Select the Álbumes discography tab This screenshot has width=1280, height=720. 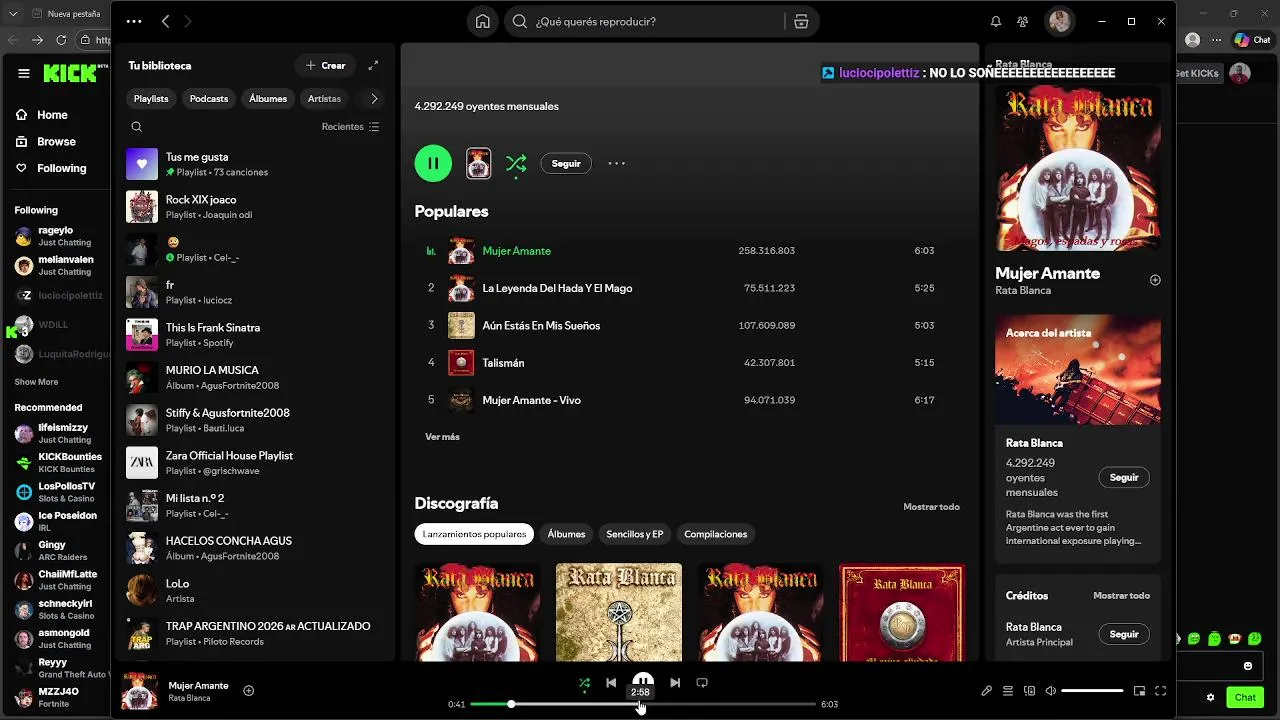[566, 534]
